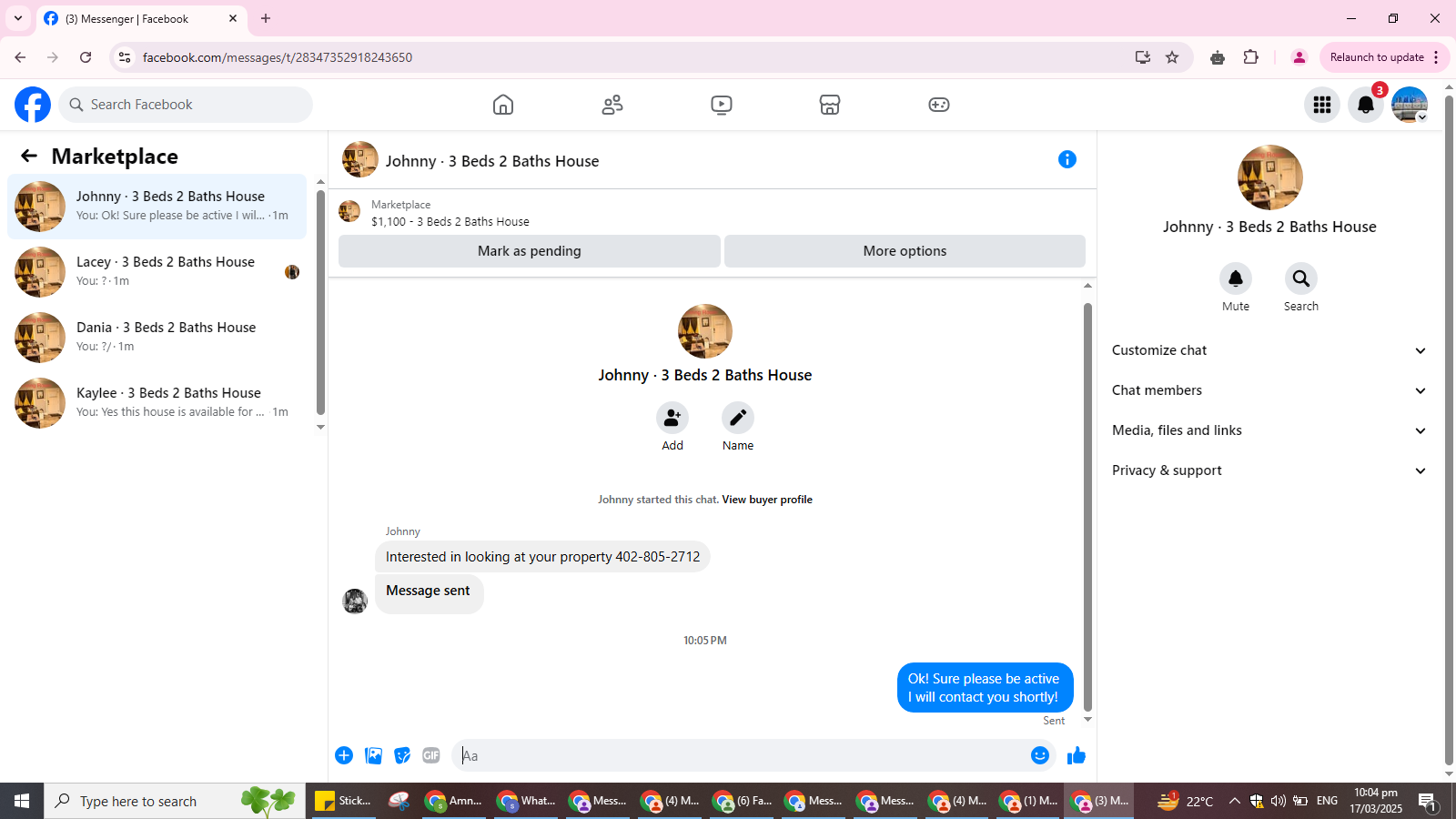This screenshot has height=819, width=1456.
Task: Click Relaunch to update button
Action: (x=1377, y=57)
